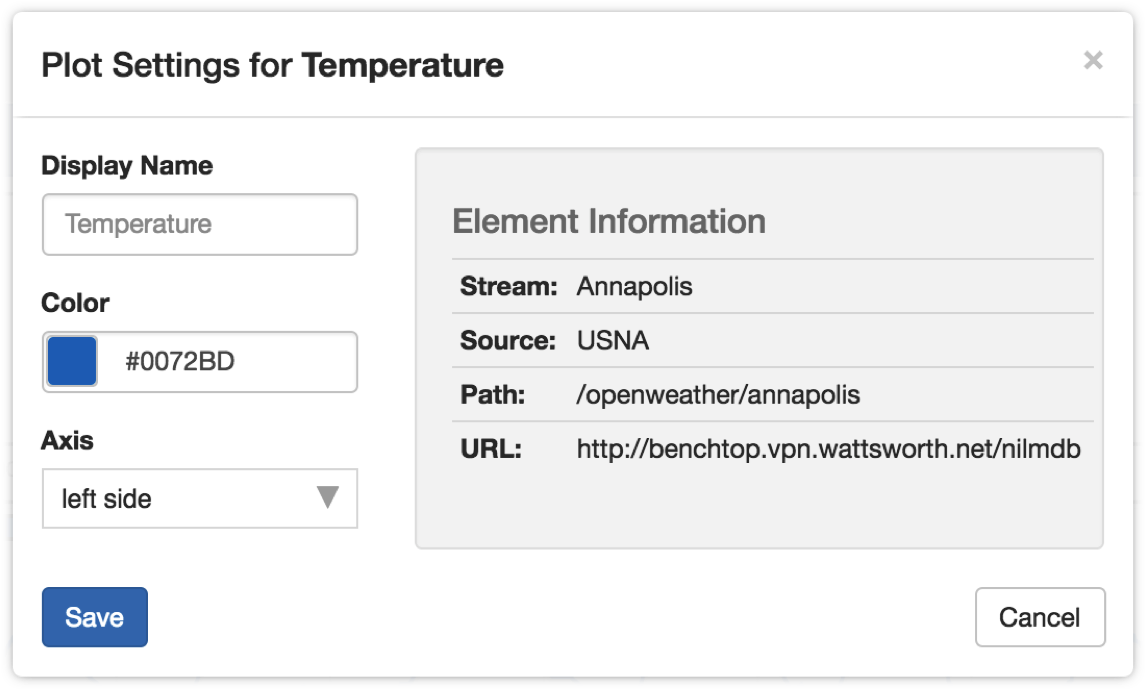Viewport: 1146px width, 690px height.
Task: Click the Annapolis stream value
Action: (x=634, y=286)
